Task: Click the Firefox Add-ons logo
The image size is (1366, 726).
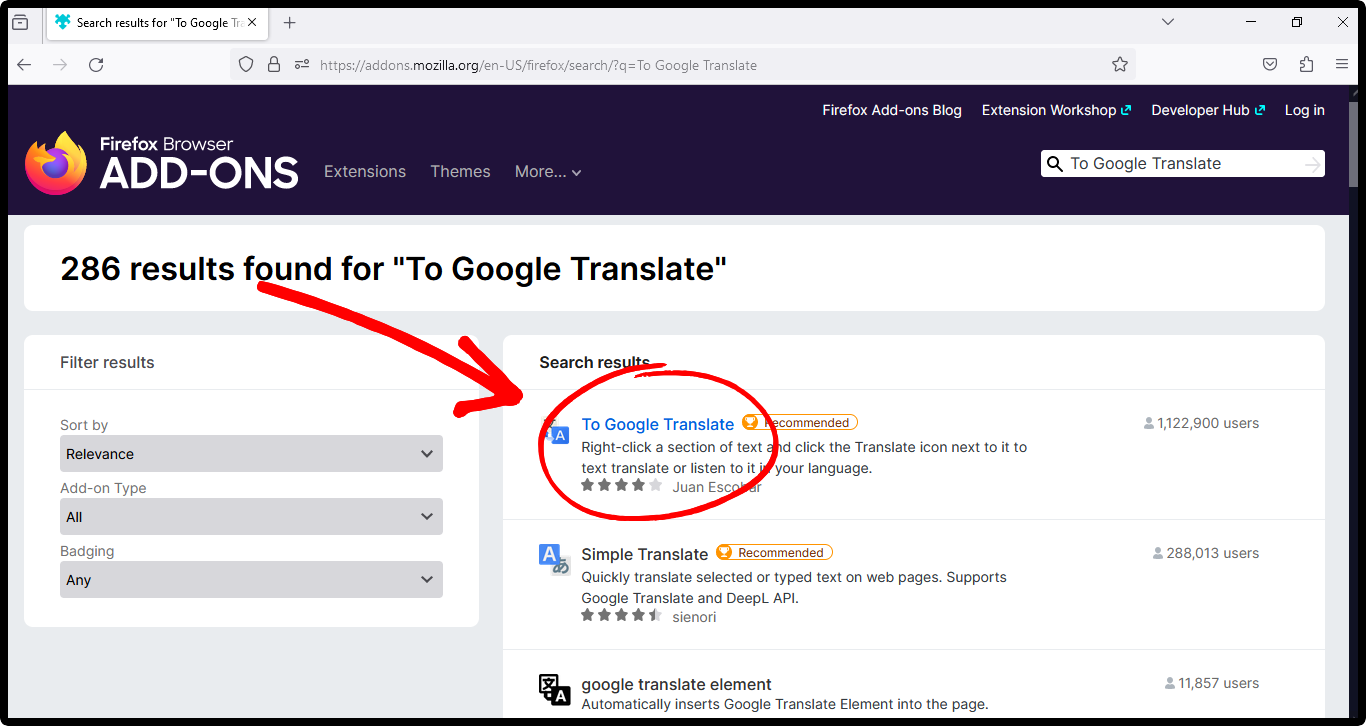Action: click(x=162, y=163)
